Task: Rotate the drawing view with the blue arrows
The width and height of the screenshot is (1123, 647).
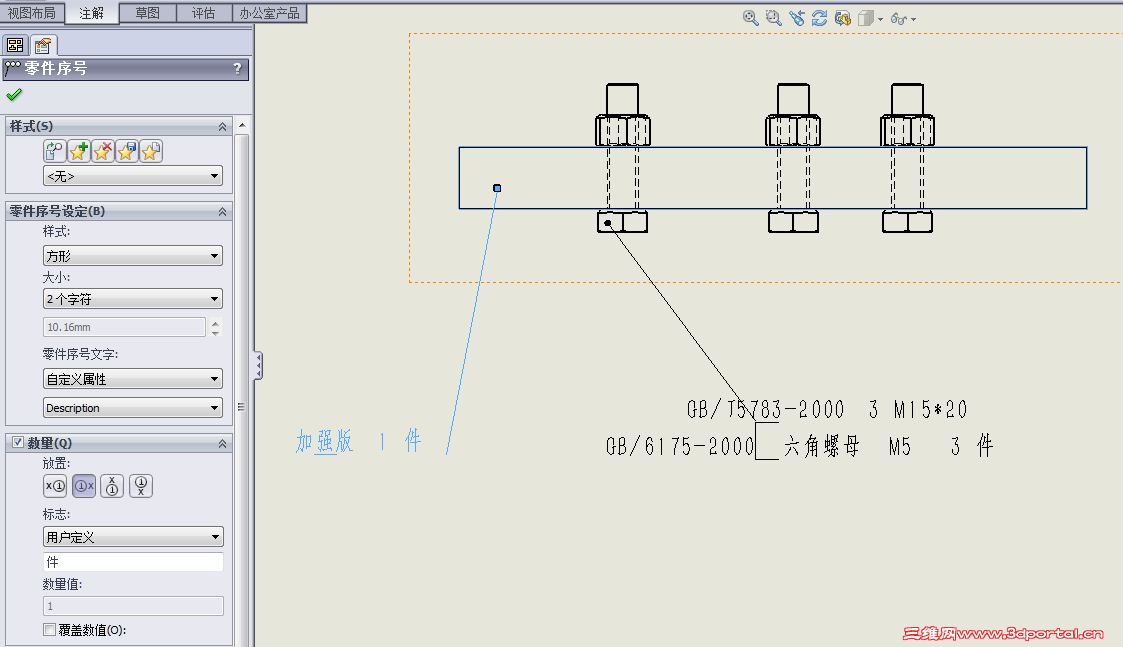Action: 819,18
